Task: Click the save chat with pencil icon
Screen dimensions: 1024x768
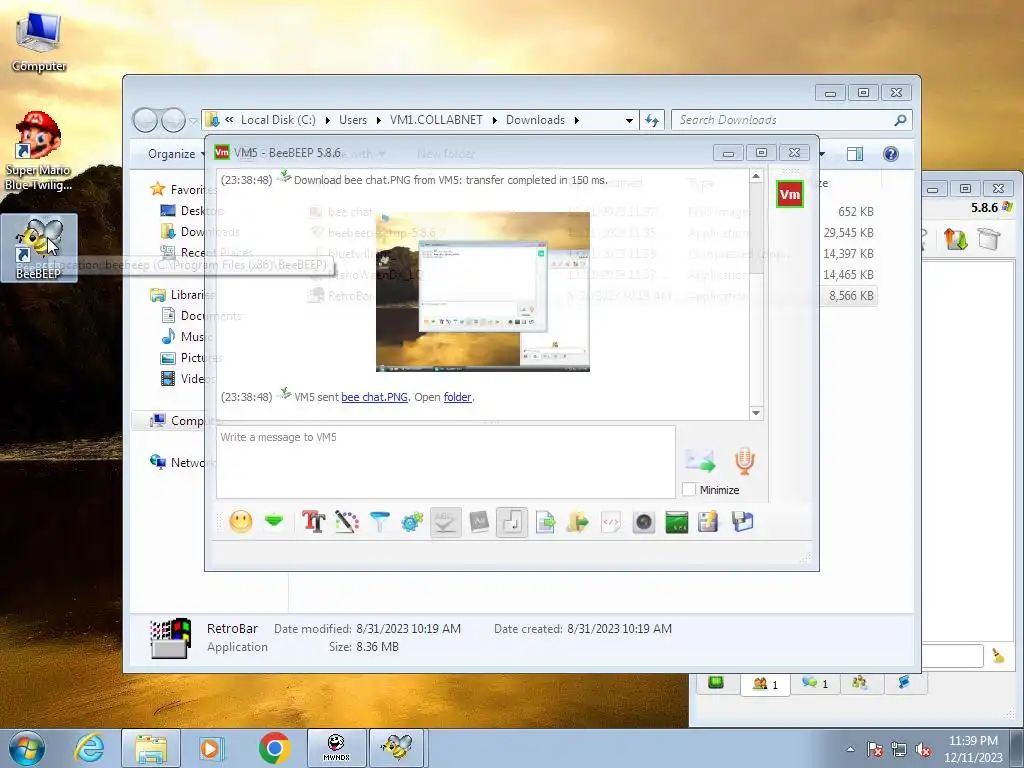Action: 708,522
